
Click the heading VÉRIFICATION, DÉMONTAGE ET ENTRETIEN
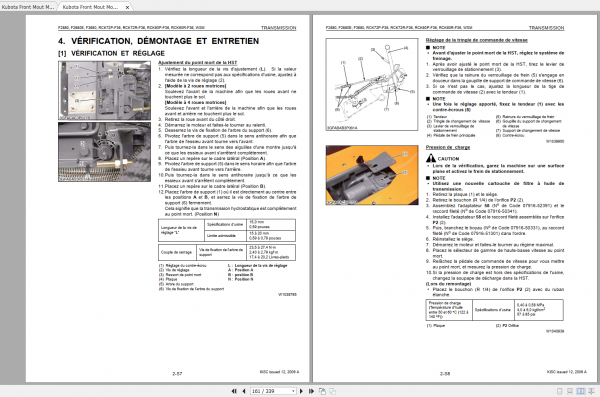(158, 41)
